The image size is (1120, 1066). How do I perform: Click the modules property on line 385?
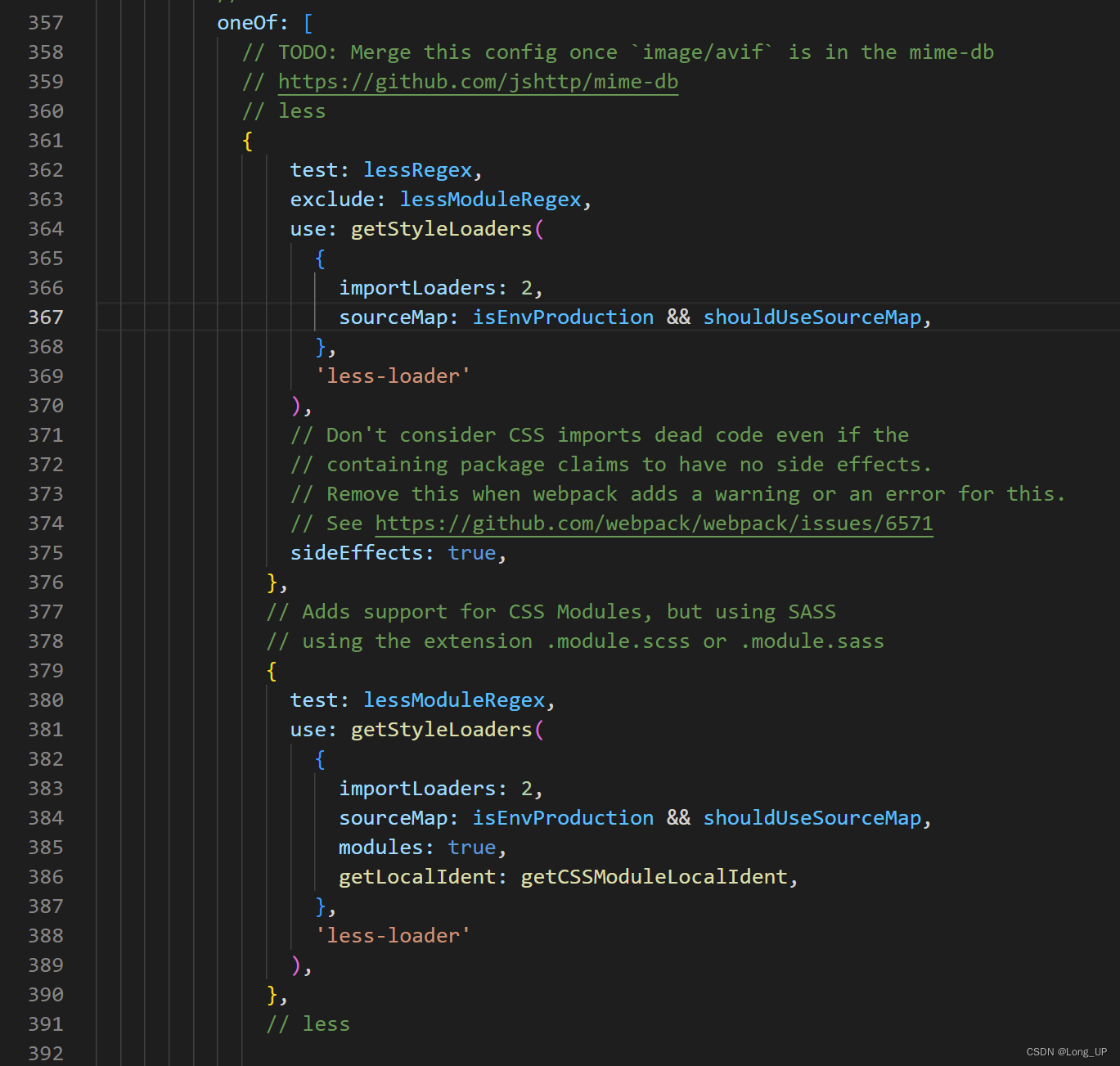point(380,848)
